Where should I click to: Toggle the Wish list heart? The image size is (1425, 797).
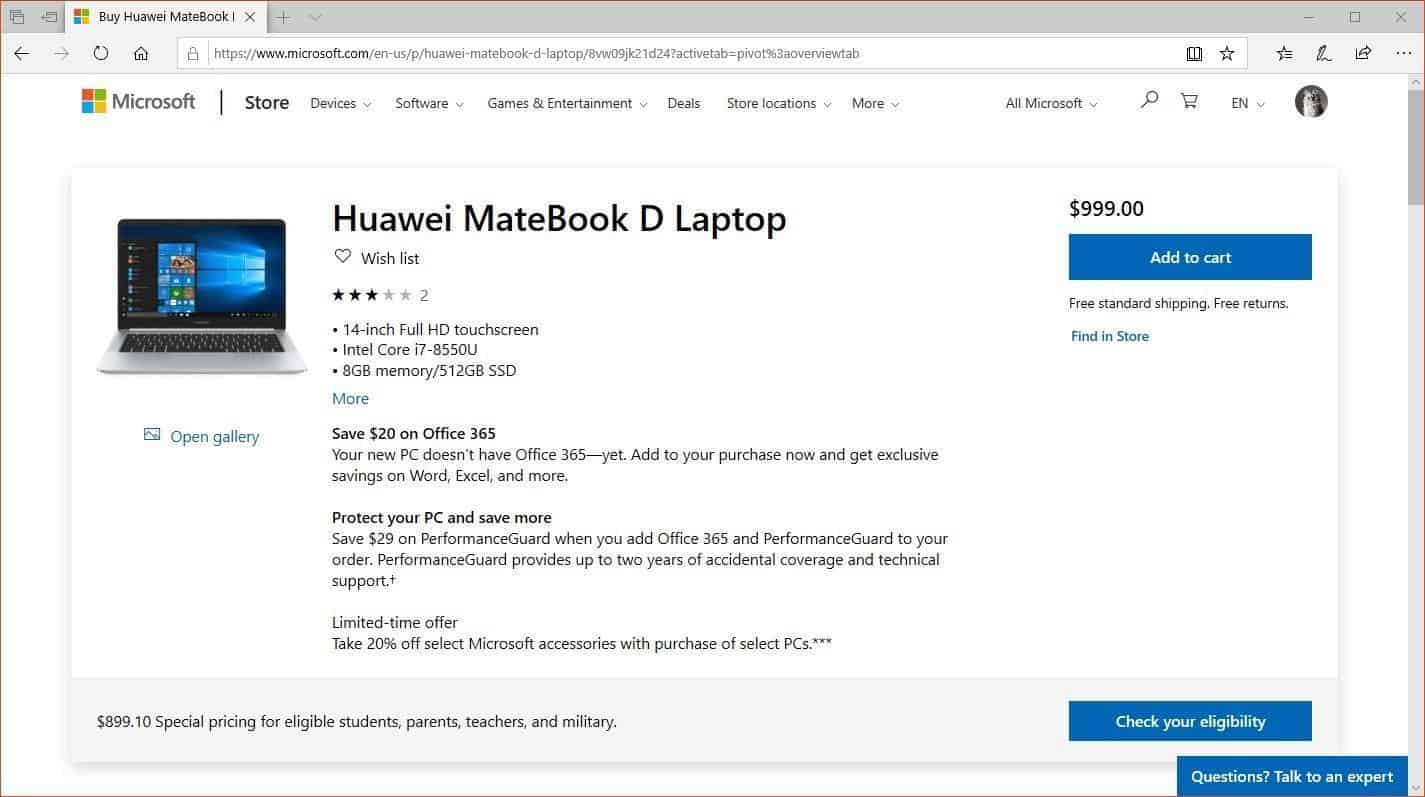pyautogui.click(x=343, y=256)
